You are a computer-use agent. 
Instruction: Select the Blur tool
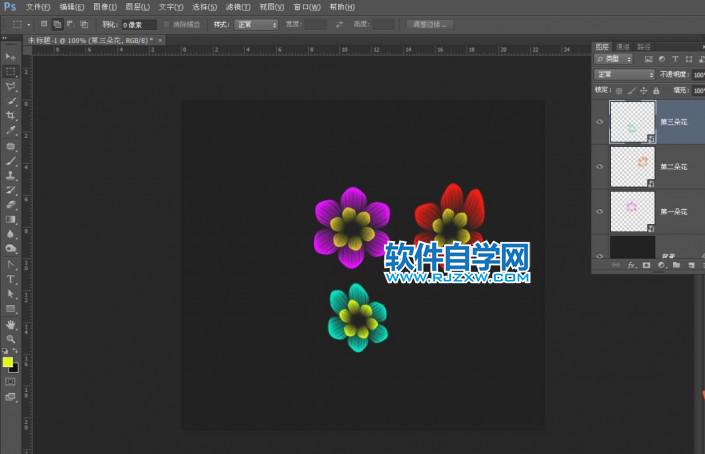[10, 234]
